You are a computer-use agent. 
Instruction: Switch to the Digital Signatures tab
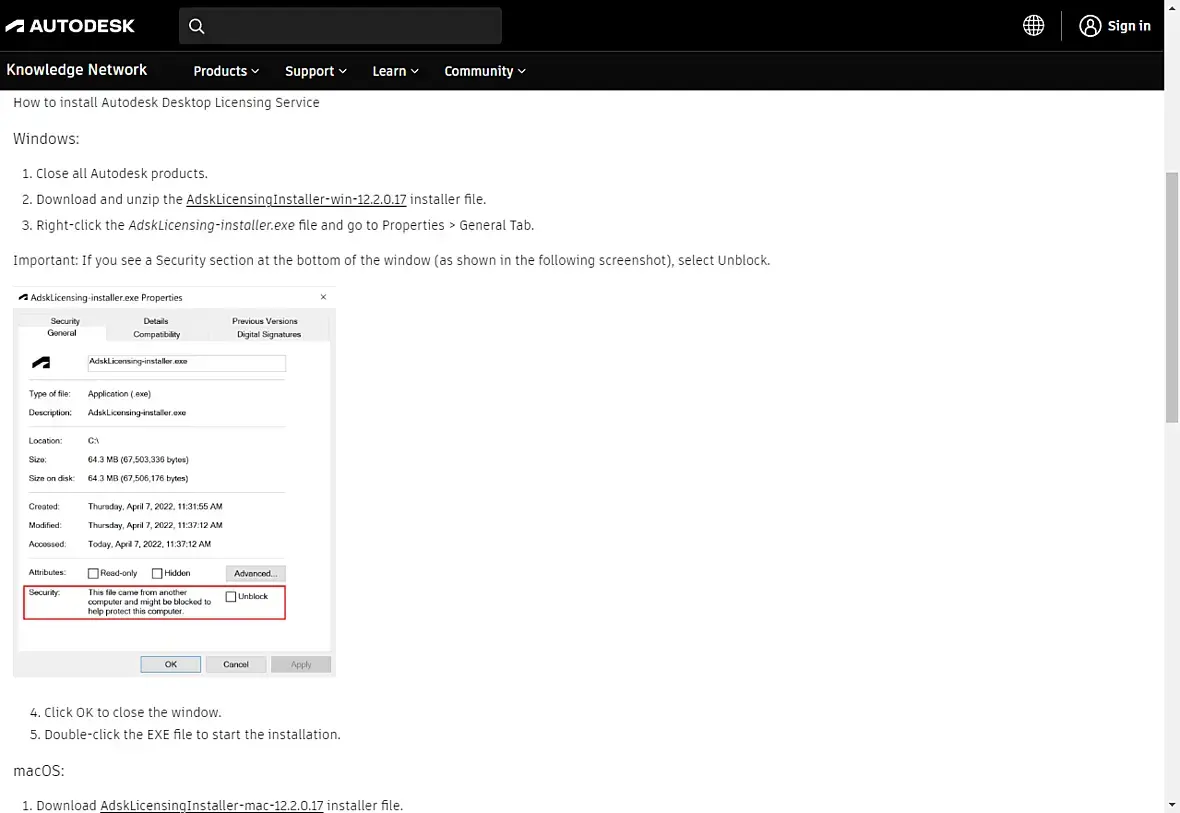pyautogui.click(x=269, y=334)
